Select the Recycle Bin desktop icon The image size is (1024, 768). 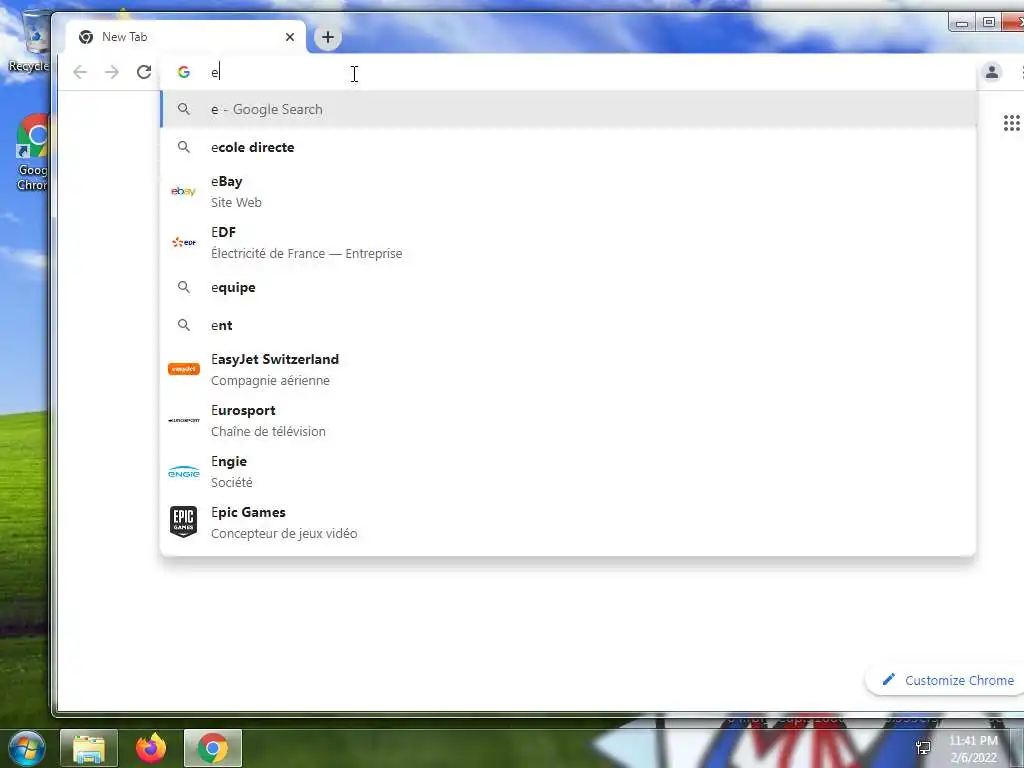29,40
